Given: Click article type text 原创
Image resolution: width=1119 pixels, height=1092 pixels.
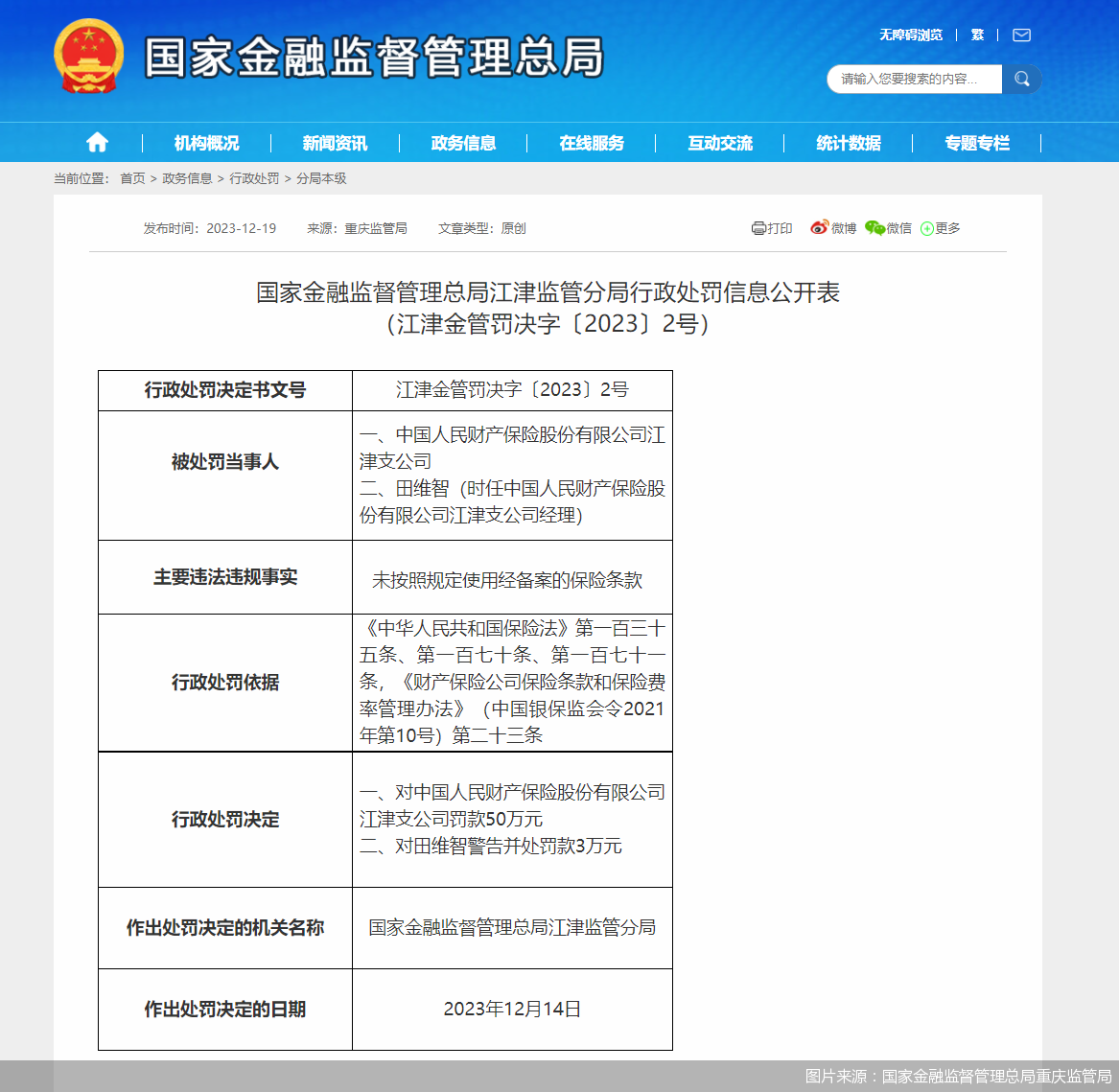Looking at the screenshot, I should click(x=513, y=228).
